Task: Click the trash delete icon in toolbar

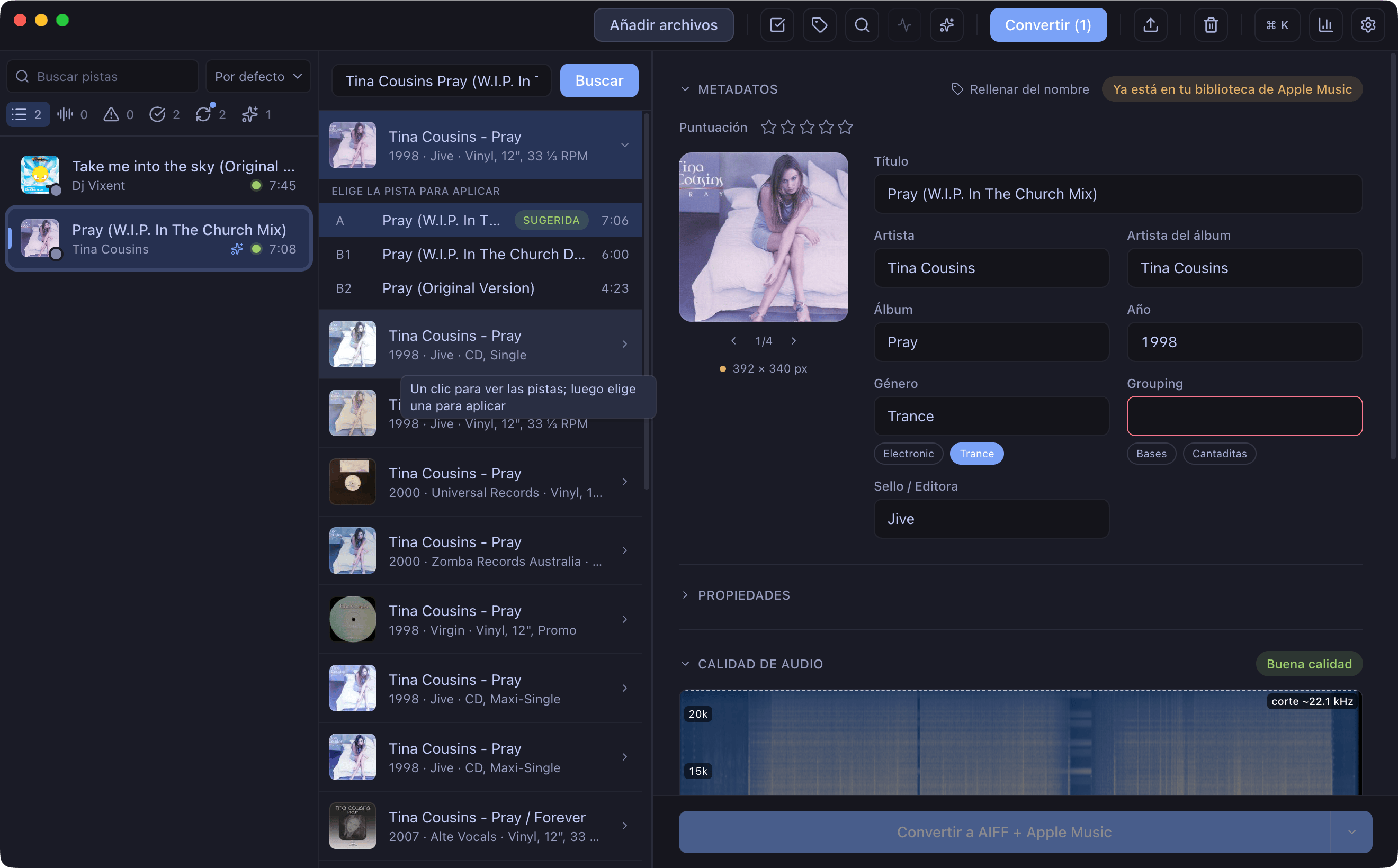Action: pyautogui.click(x=1211, y=25)
